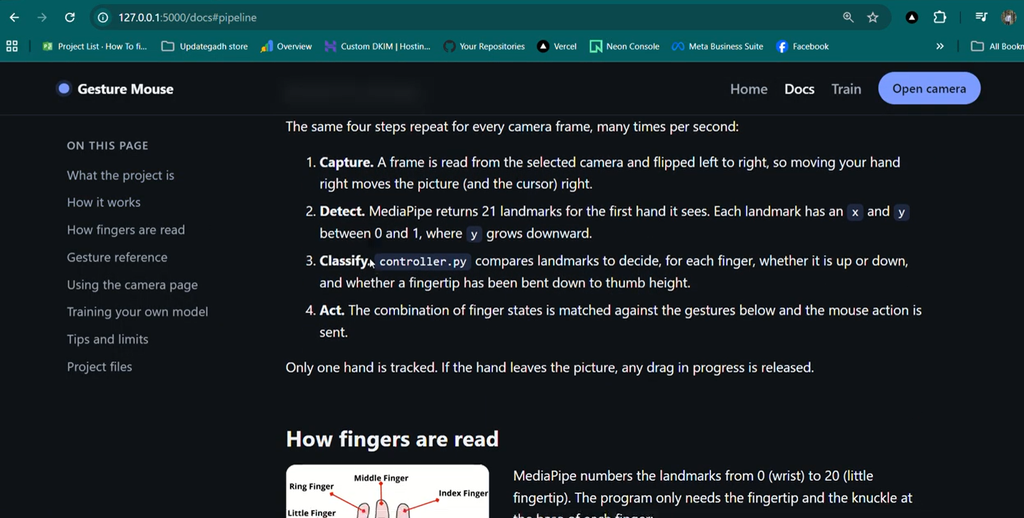Image resolution: width=1024 pixels, height=518 pixels.
Task: Open site information icon in address bar
Action: [x=103, y=18]
